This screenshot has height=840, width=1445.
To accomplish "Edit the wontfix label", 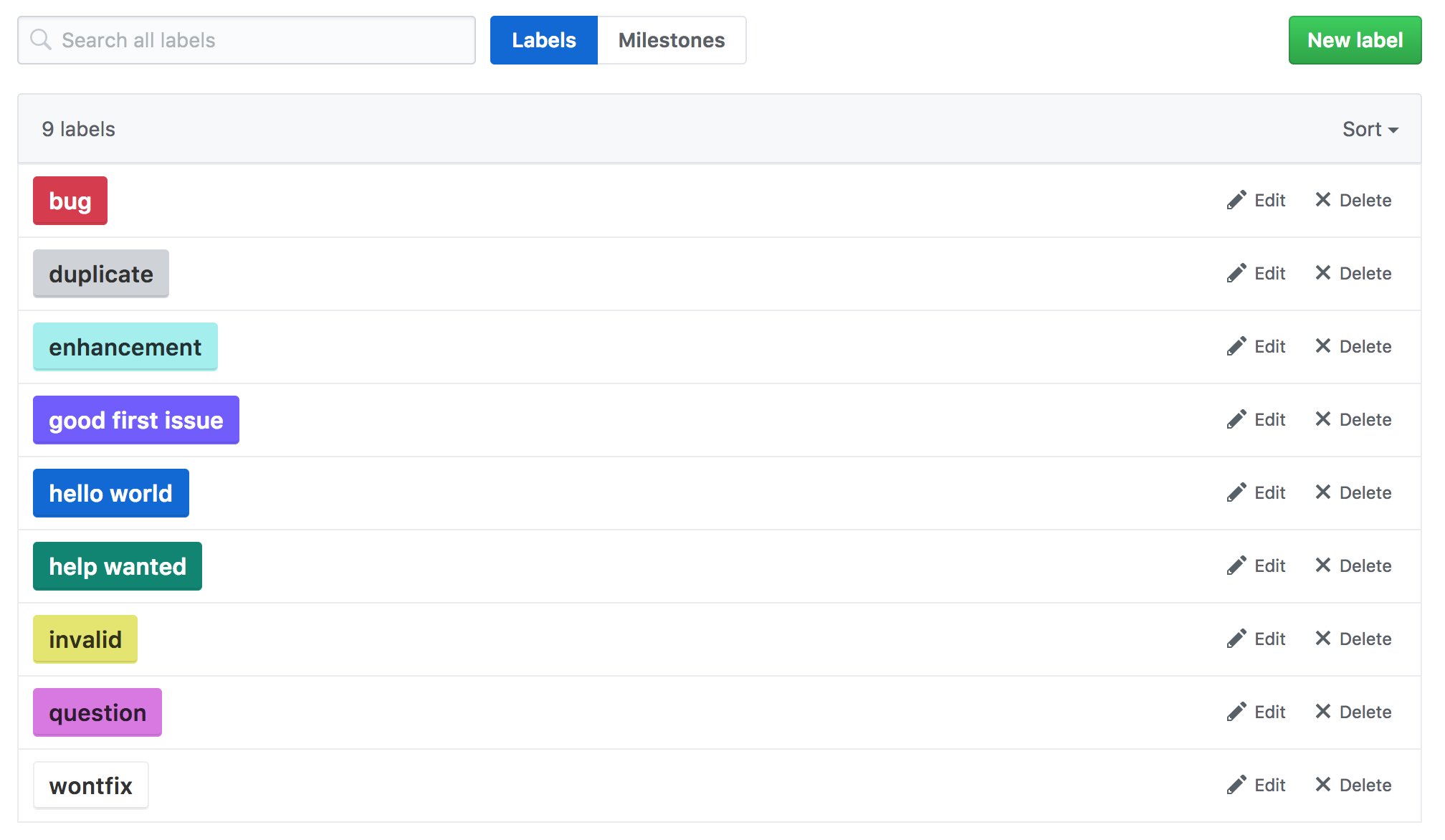I will point(1256,785).
